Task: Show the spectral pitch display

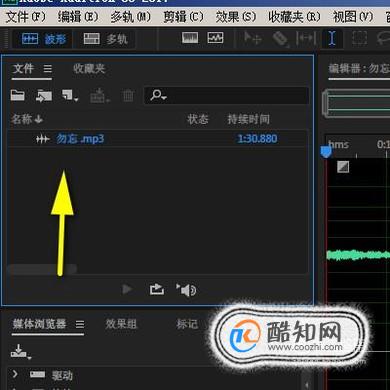Action: (215, 38)
